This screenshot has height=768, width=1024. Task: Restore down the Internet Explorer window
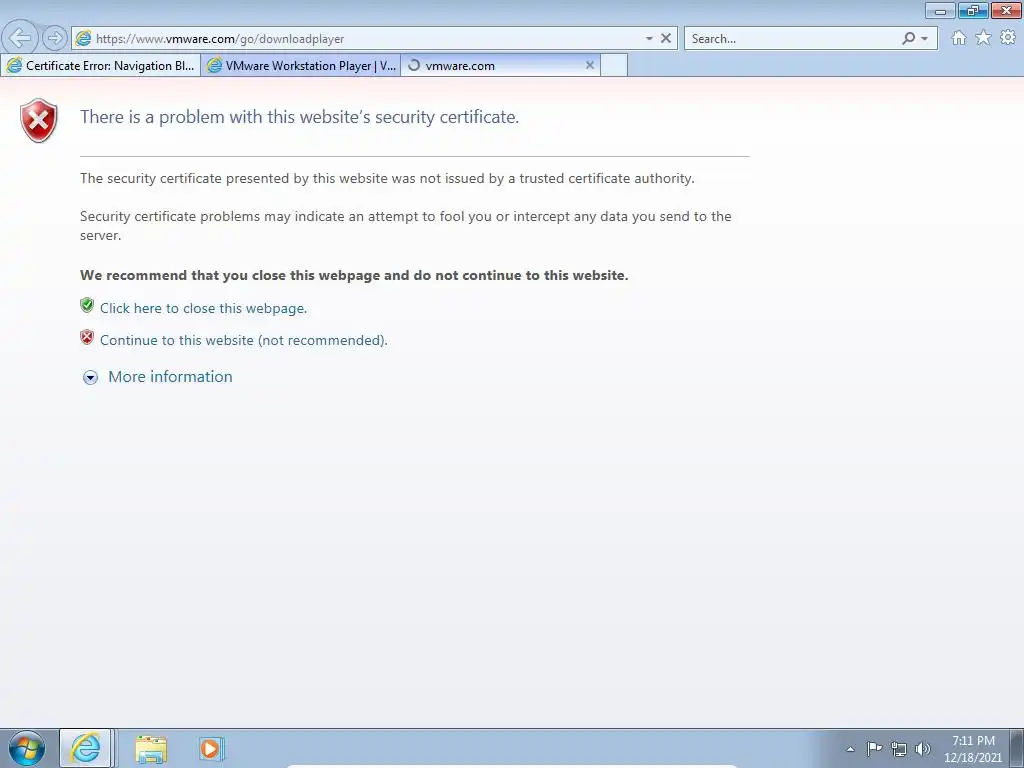click(x=973, y=11)
